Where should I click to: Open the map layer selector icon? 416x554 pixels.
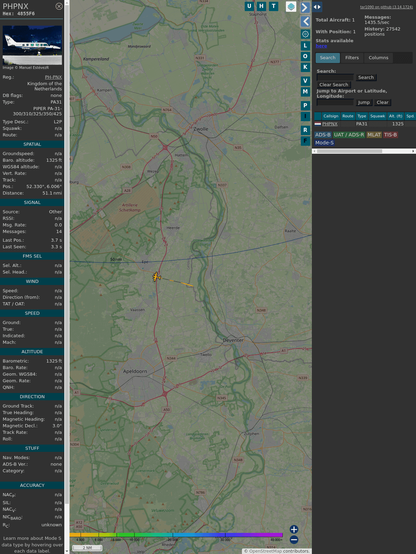[x=291, y=6]
